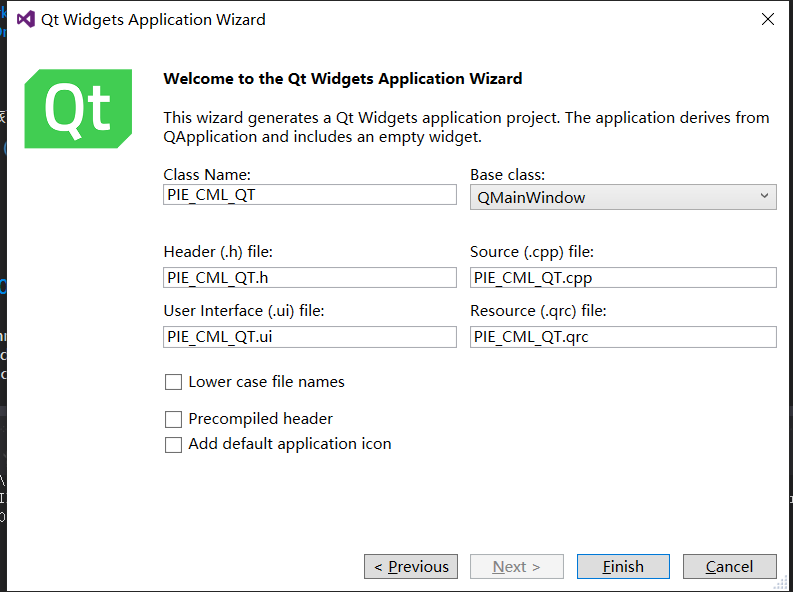Image resolution: width=793 pixels, height=592 pixels.
Task: Close the Qt Widgets Application Wizard dialog
Action: pos(768,19)
